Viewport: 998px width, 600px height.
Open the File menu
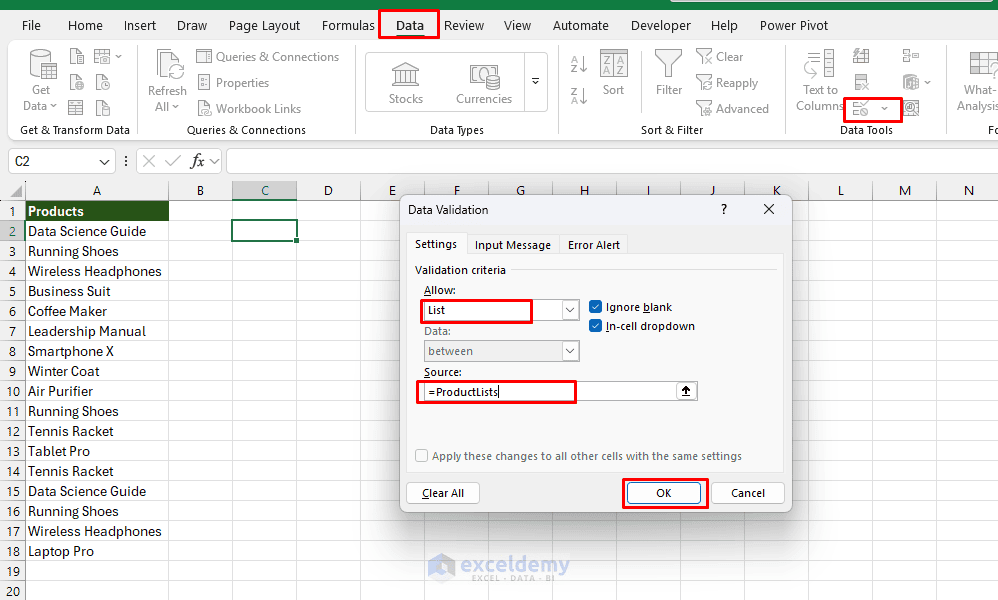click(x=31, y=25)
